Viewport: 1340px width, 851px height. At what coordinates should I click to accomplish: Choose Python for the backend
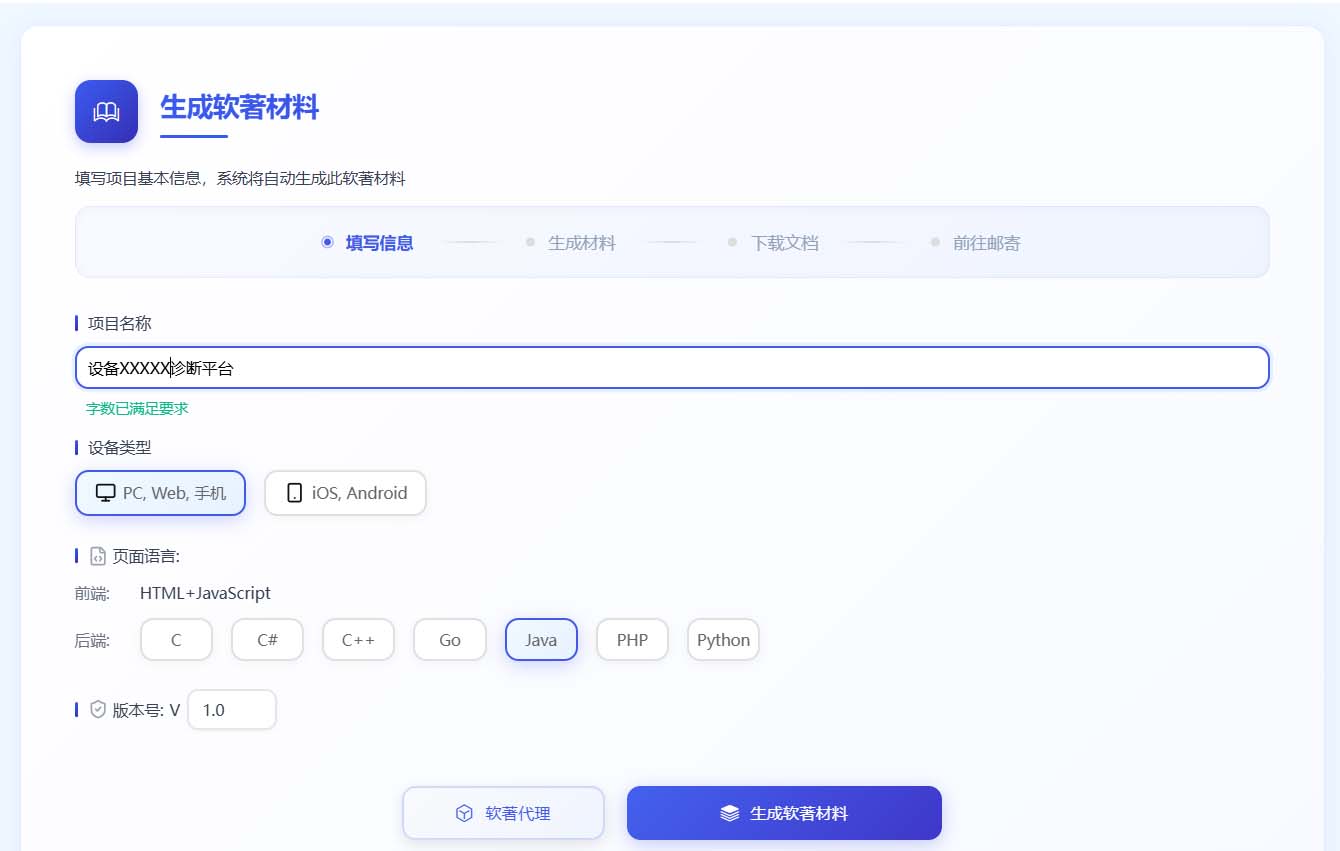[723, 639]
